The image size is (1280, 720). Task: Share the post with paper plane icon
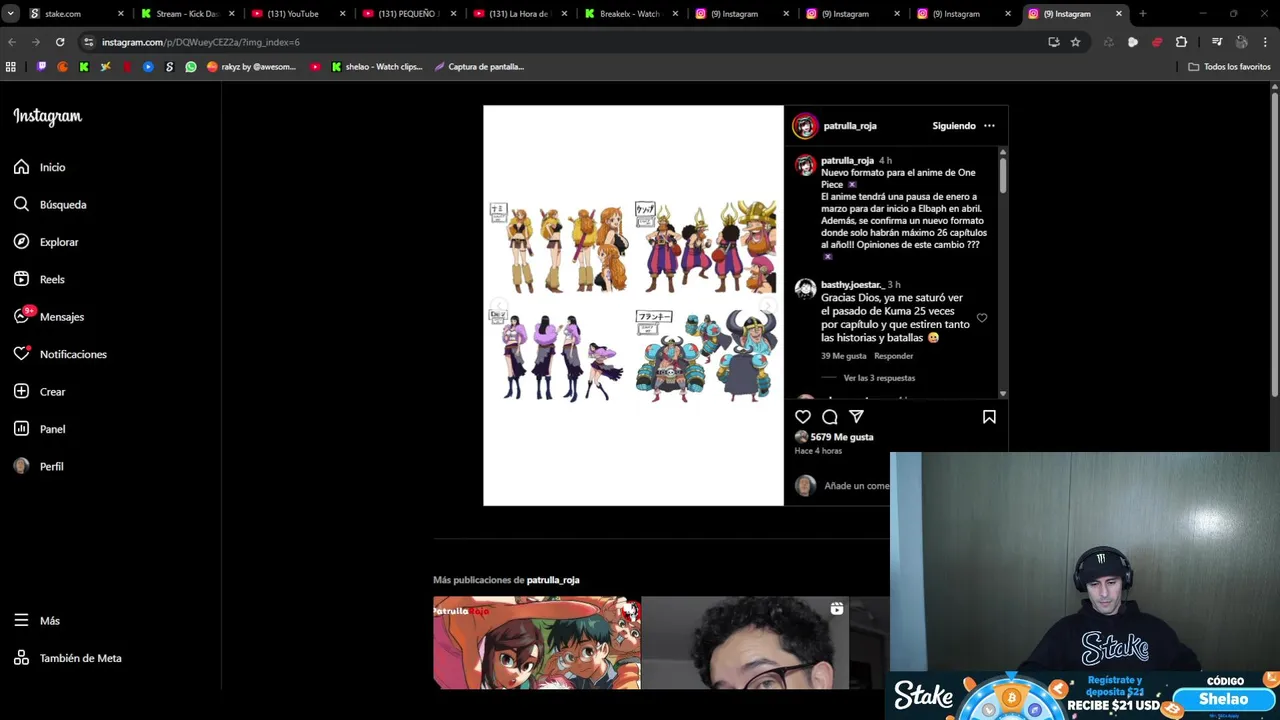coord(856,417)
